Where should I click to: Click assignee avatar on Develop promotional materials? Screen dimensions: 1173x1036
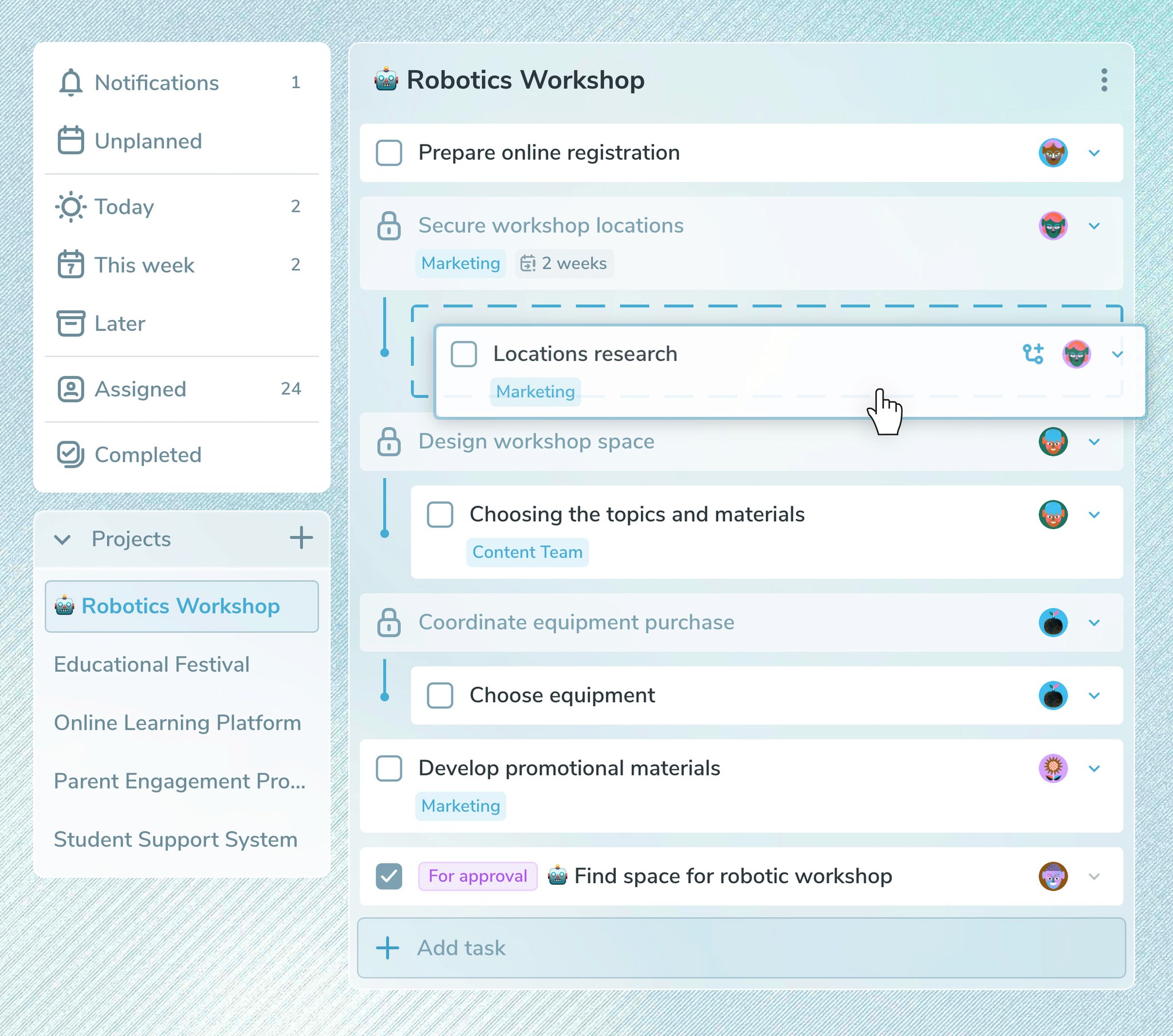pyautogui.click(x=1053, y=768)
